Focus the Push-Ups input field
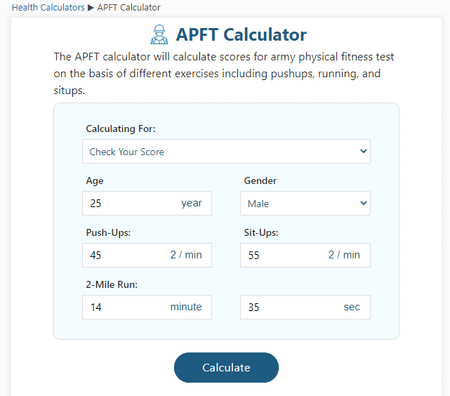 coord(147,255)
